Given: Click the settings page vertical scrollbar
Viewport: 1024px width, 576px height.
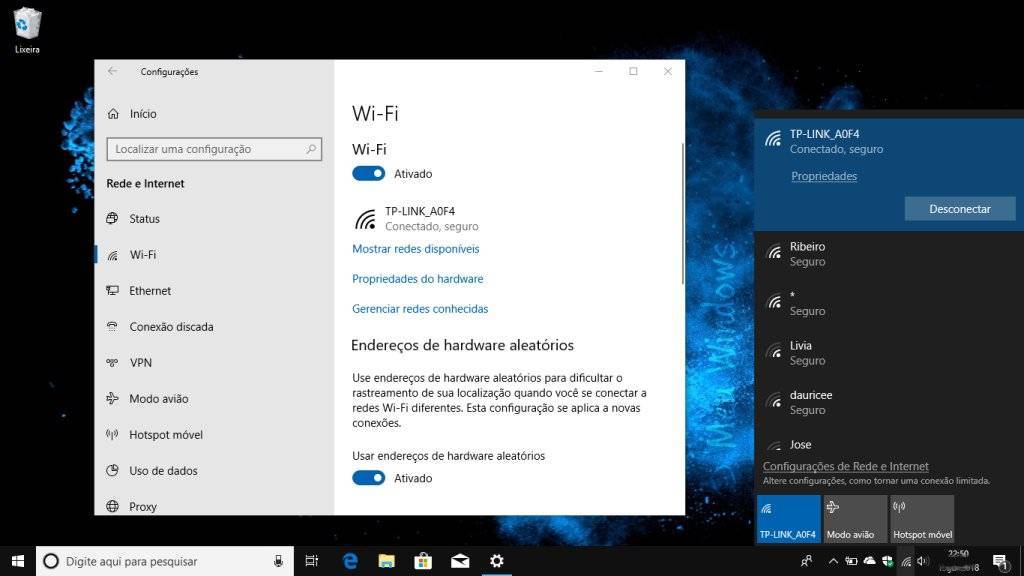Looking at the screenshot, I should pyautogui.click(x=682, y=214).
